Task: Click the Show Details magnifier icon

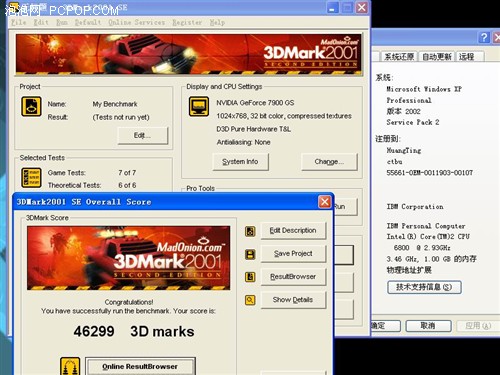Action: 250,300
